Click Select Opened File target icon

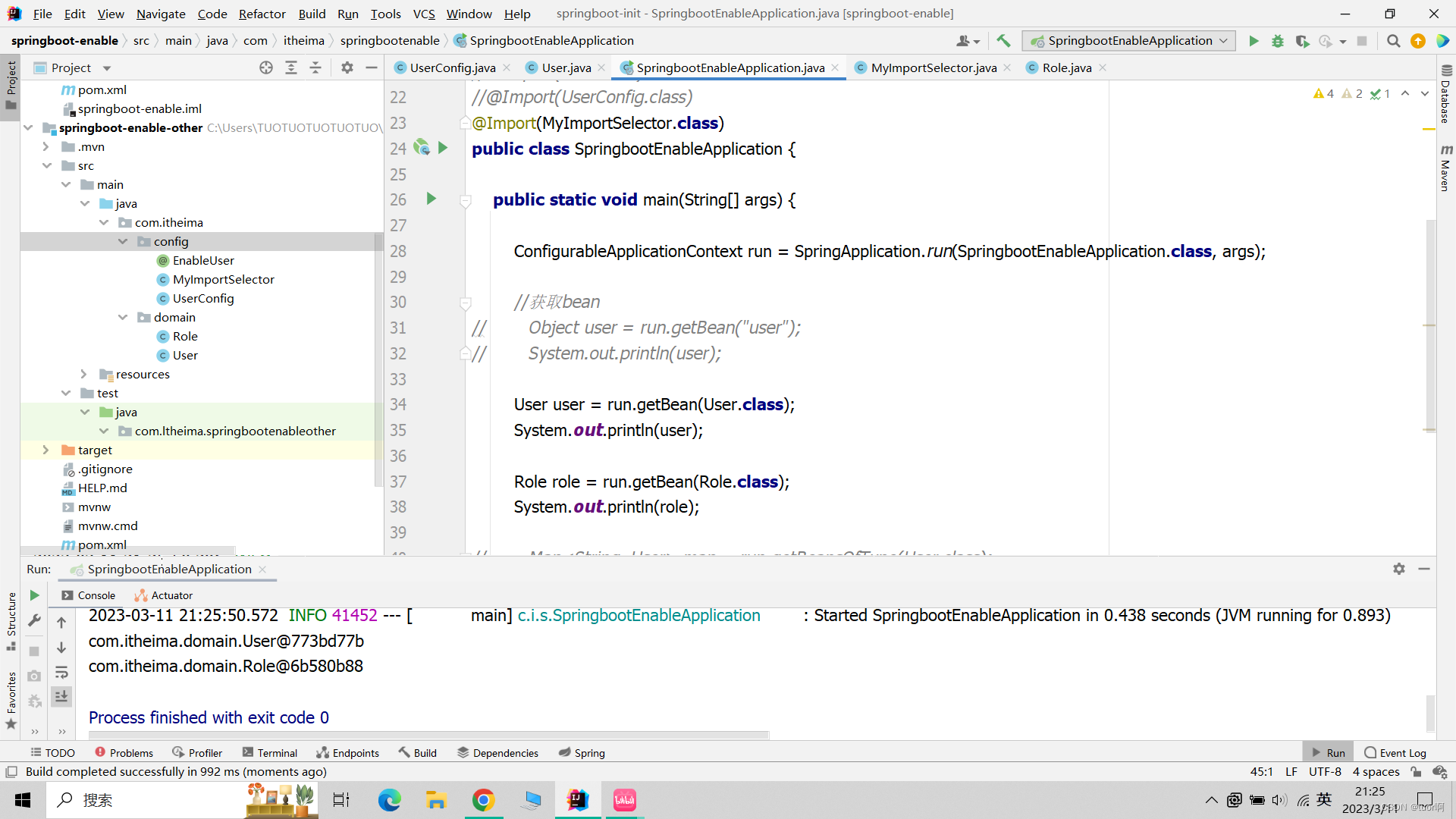tap(266, 67)
